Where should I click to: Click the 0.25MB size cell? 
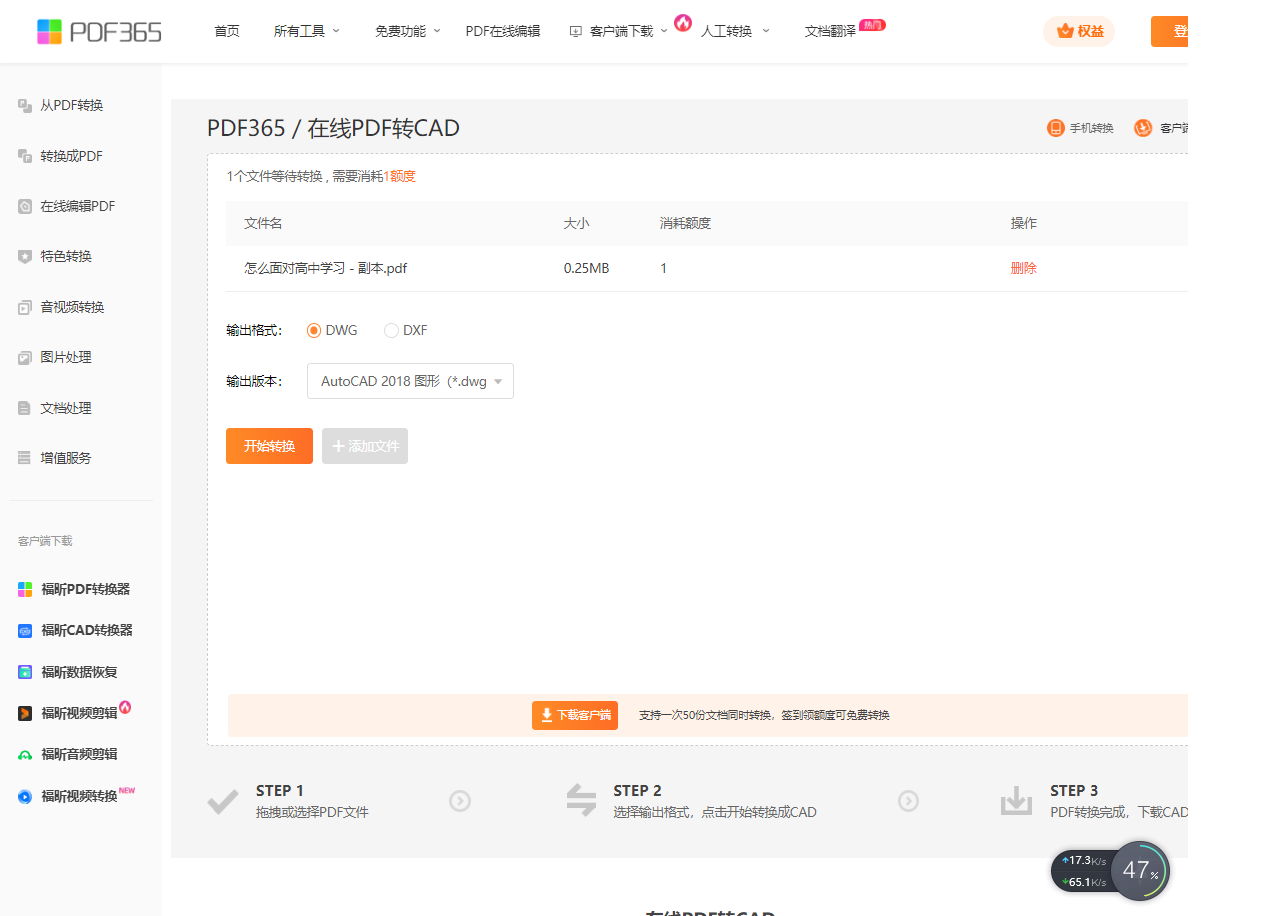point(586,268)
